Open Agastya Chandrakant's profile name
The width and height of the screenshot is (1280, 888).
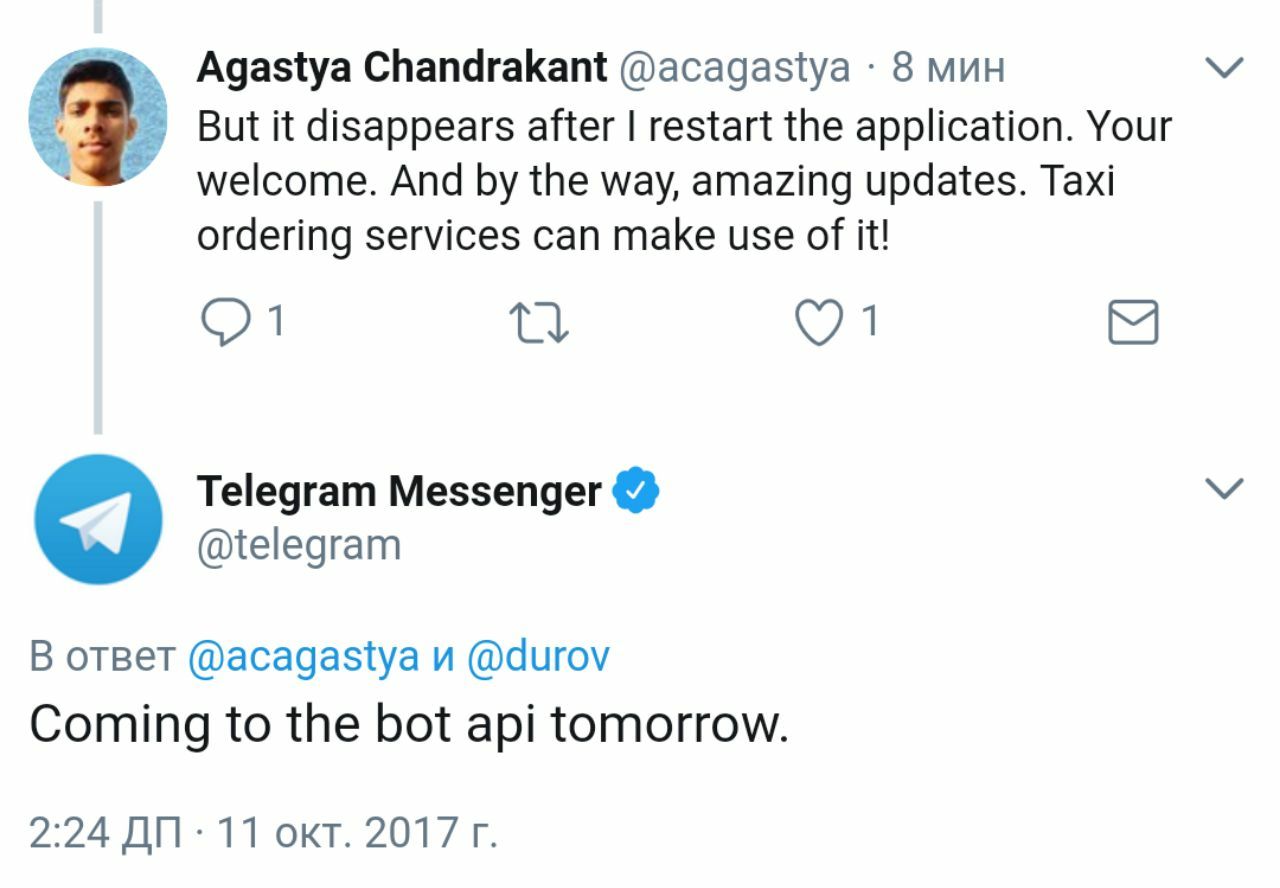point(402,68)
